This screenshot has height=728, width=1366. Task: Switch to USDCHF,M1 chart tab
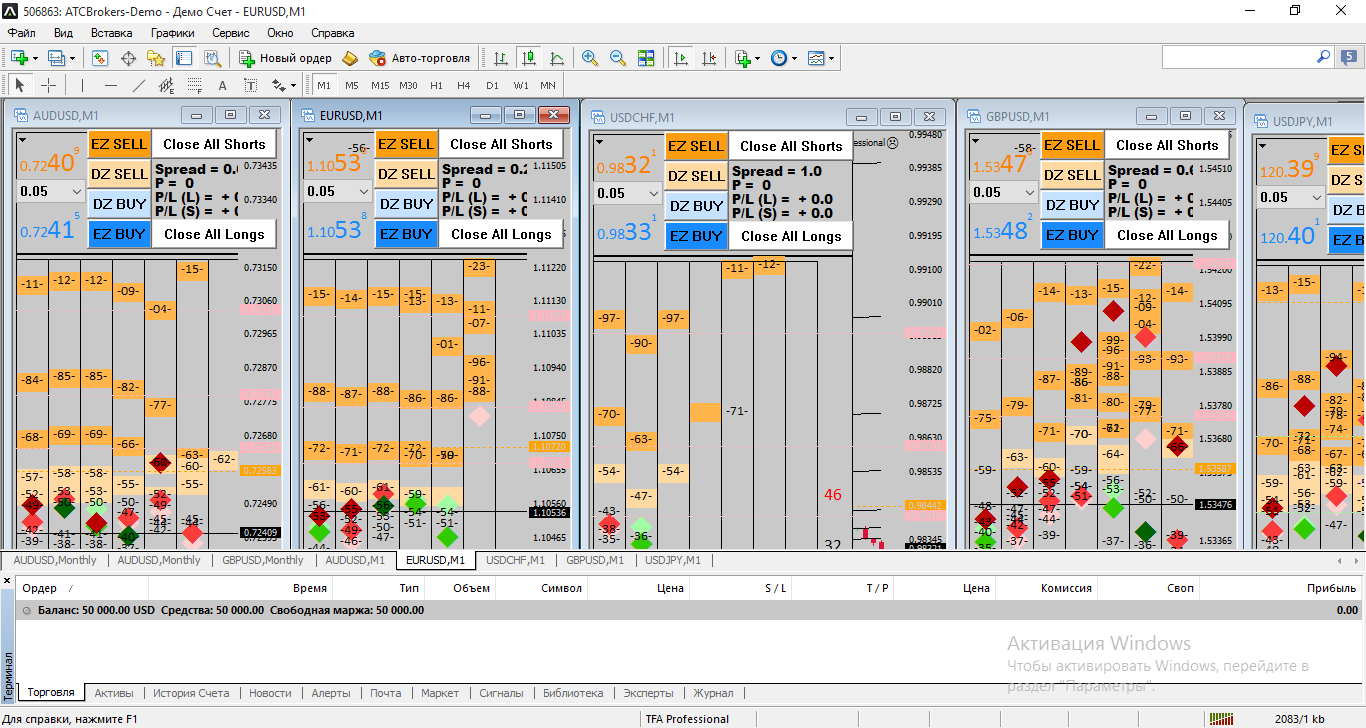pyautogui.click(x=515, y=560)
